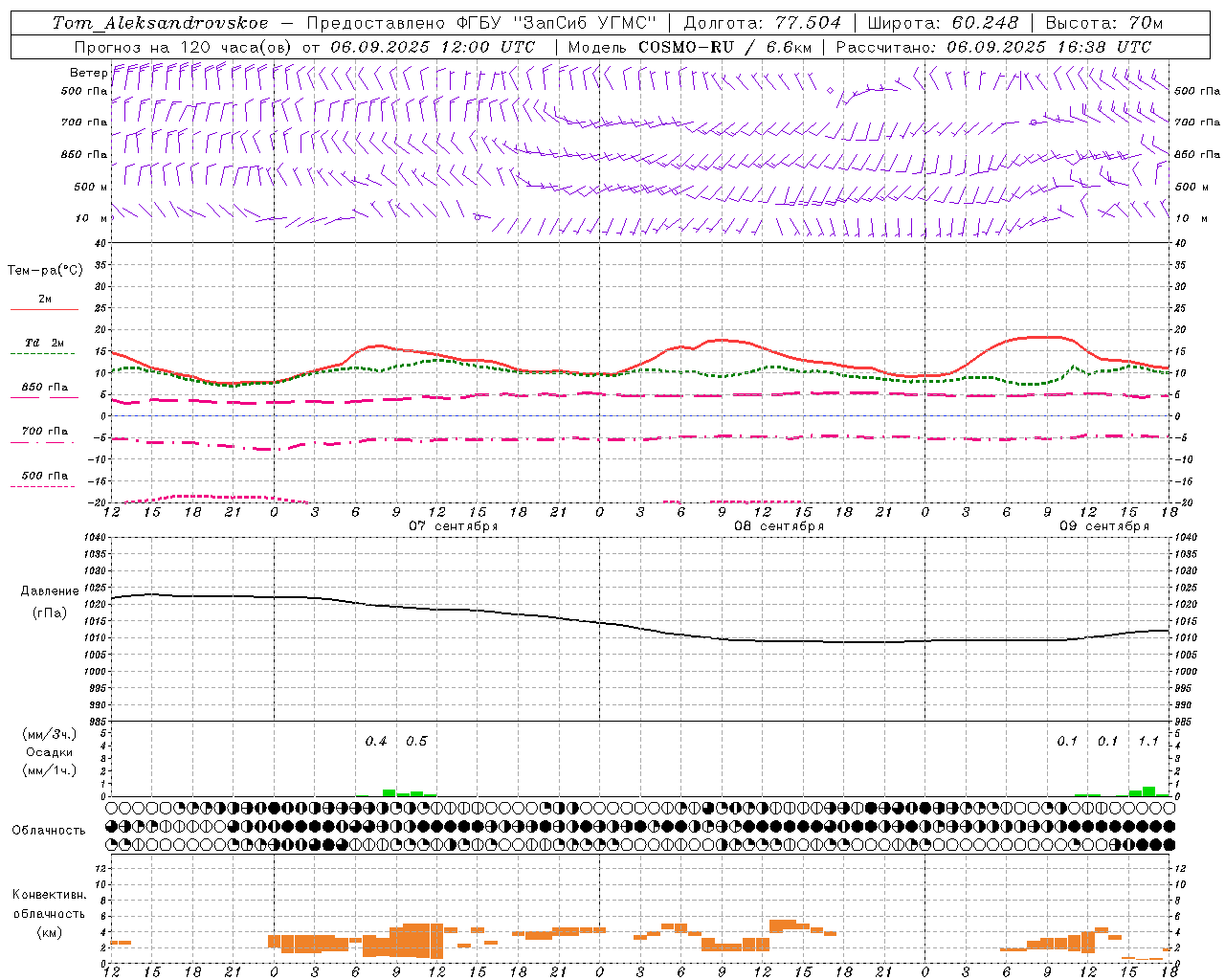This screenshot has height=980, width=1225.
Task: Click the (км) unit label
Action: tap(49, 932)
